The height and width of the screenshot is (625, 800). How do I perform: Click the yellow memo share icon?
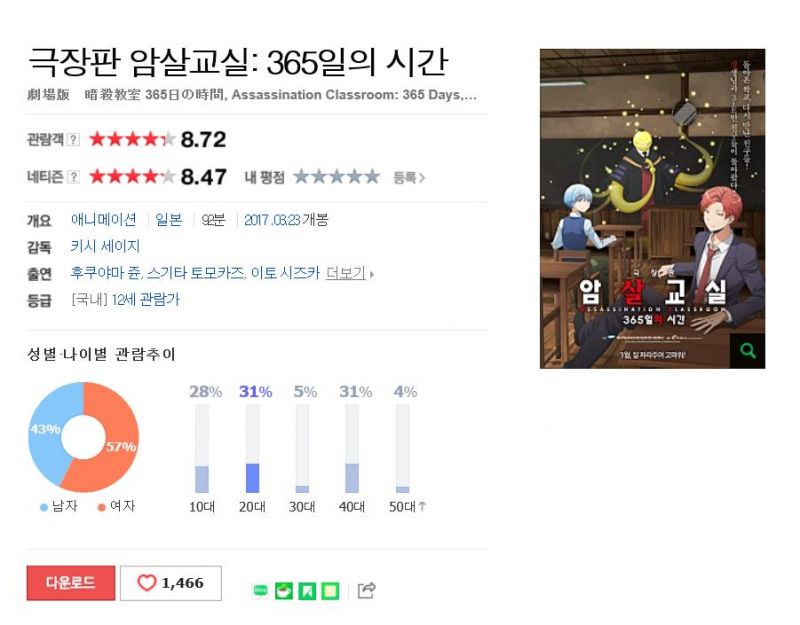[x=330, y=591]
